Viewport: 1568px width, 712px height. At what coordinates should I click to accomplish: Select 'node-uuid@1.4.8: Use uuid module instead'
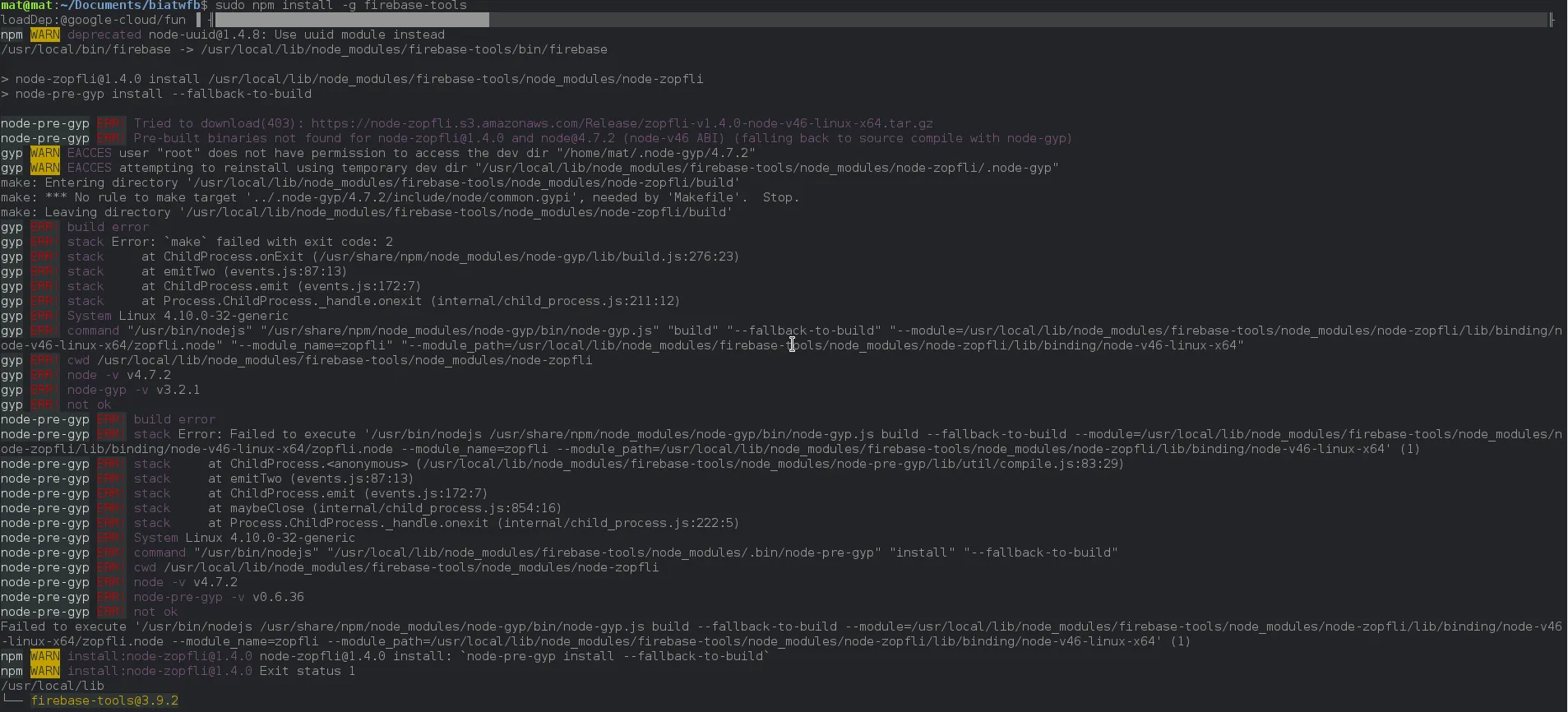[297, 35]
